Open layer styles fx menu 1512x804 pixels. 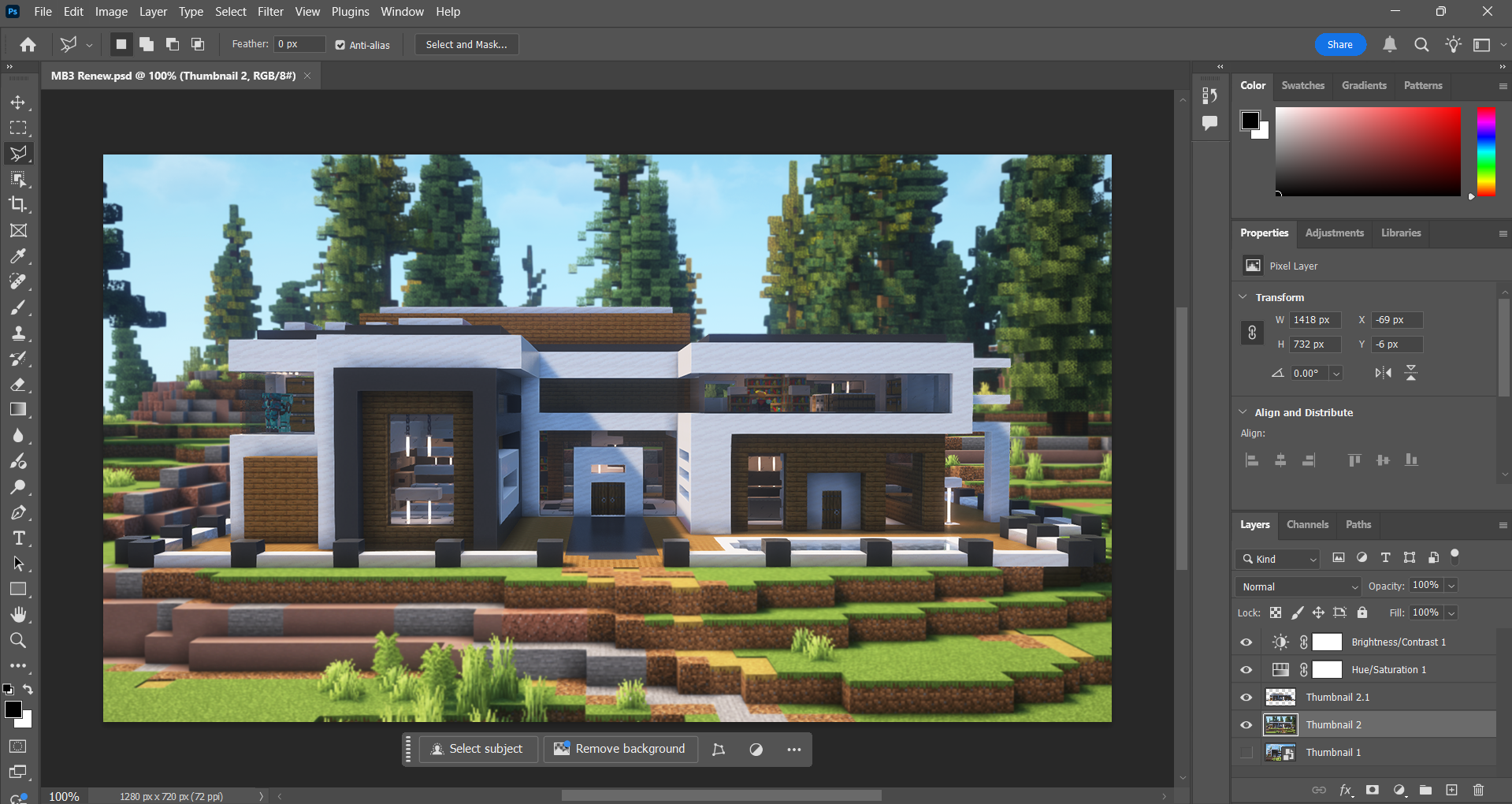[1346, 790]
